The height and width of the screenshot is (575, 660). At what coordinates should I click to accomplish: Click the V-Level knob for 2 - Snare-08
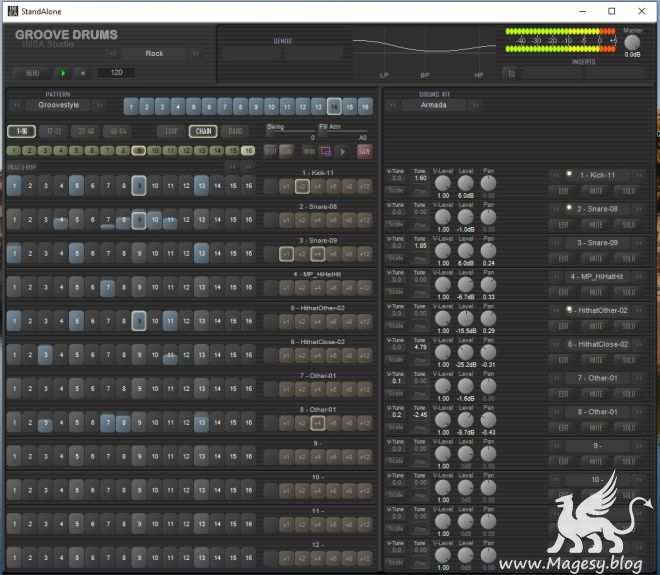pos(442,217)
